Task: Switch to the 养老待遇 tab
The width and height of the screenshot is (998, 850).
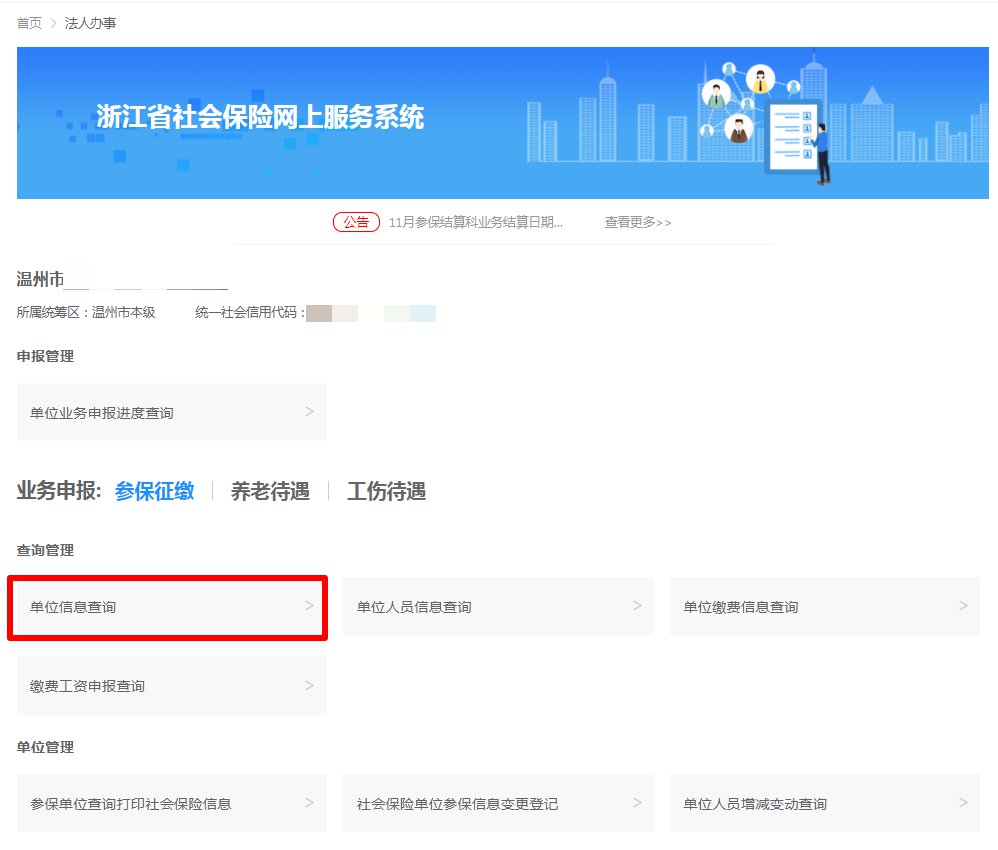Action: tap(270, 491)
